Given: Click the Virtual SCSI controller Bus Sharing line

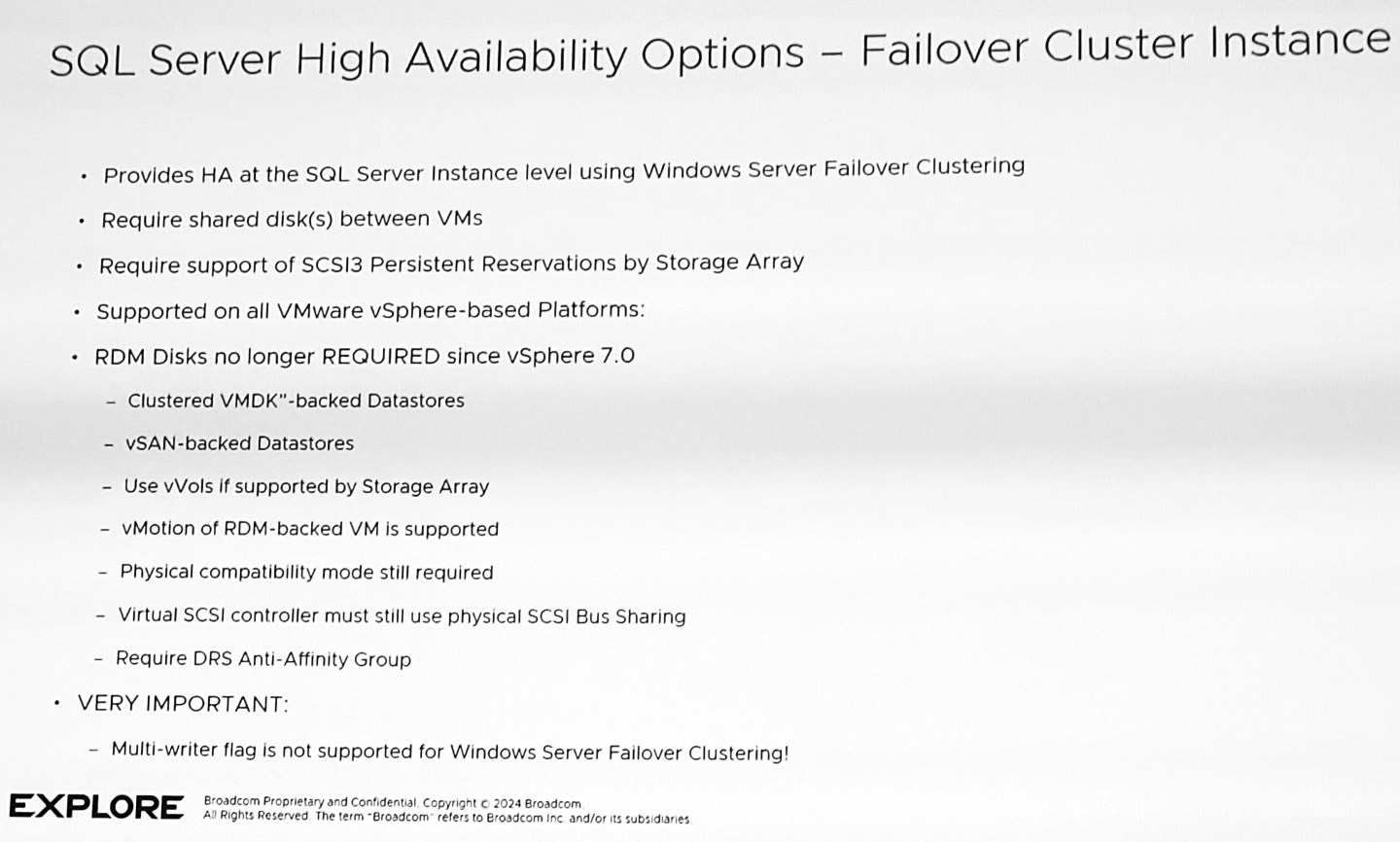Looking at the screenshot, I should (402, 615).
